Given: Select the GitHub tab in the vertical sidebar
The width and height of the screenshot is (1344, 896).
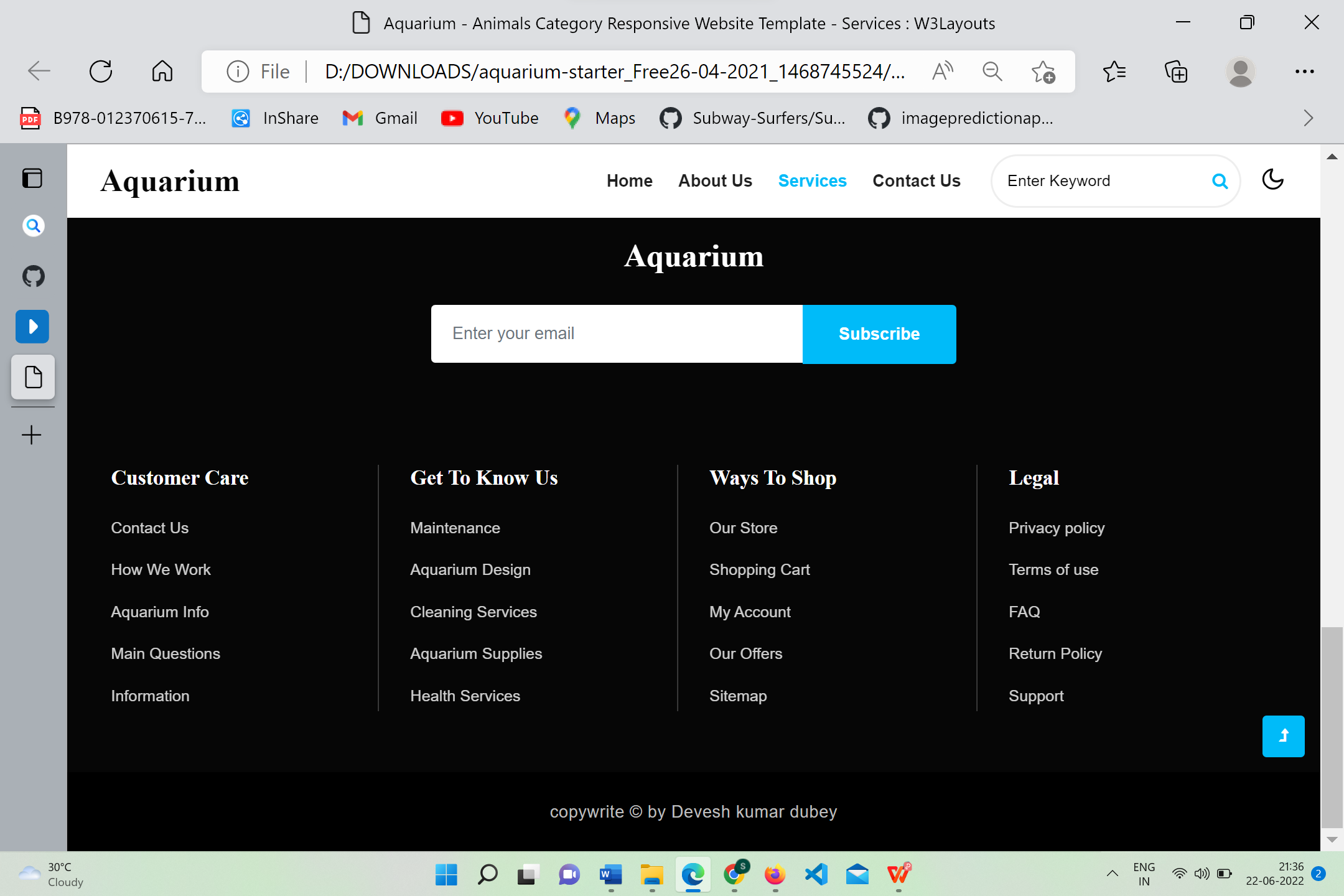Looking at the screenshot, I should (x=33, y=276).
